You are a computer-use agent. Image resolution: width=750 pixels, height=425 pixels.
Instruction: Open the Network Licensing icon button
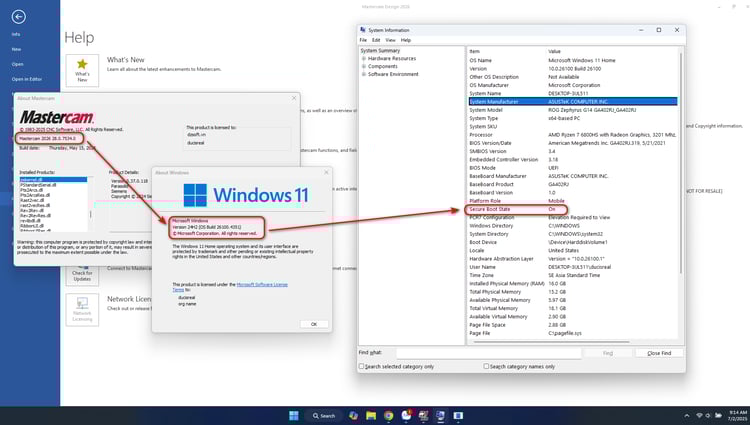(82, 310)
